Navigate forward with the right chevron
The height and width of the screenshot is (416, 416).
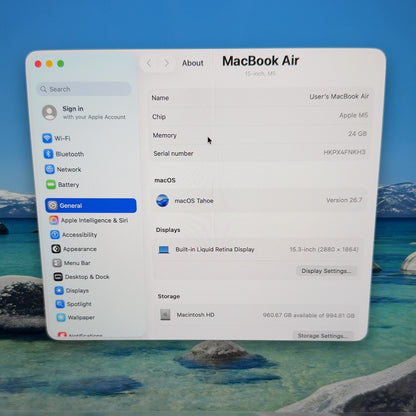click(x=166, y=63)
